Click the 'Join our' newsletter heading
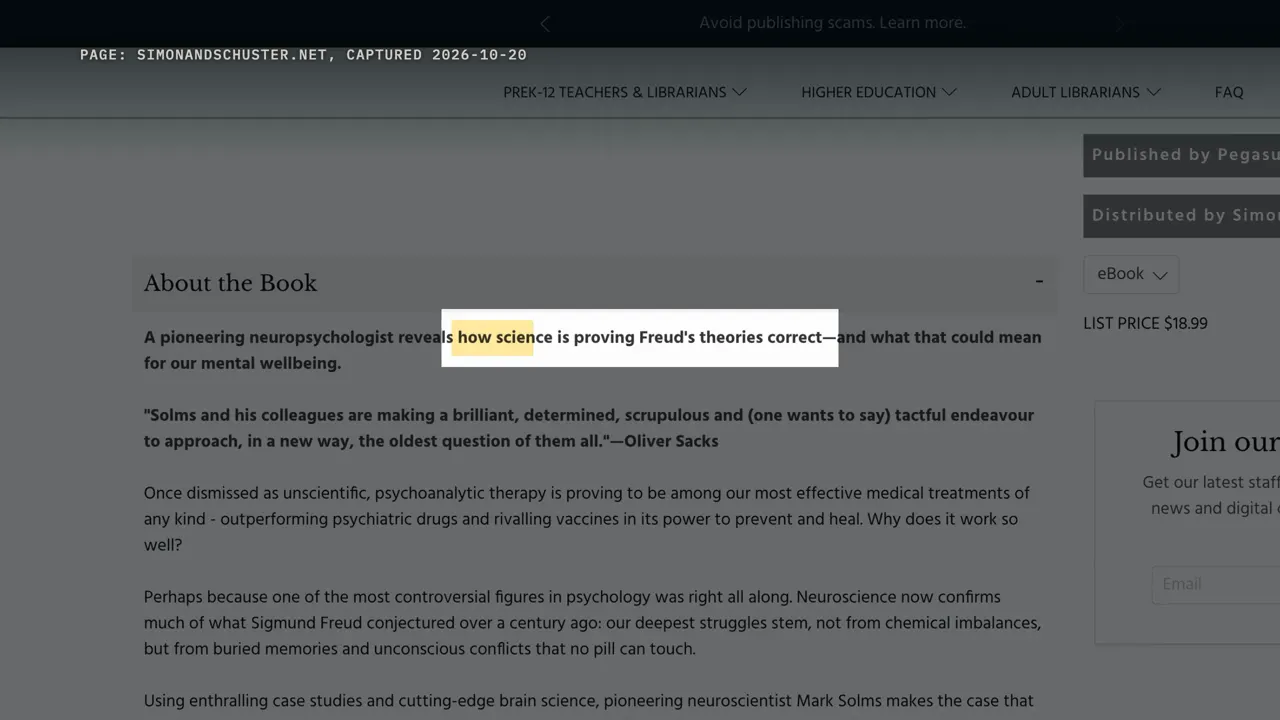 (1225, 442)
